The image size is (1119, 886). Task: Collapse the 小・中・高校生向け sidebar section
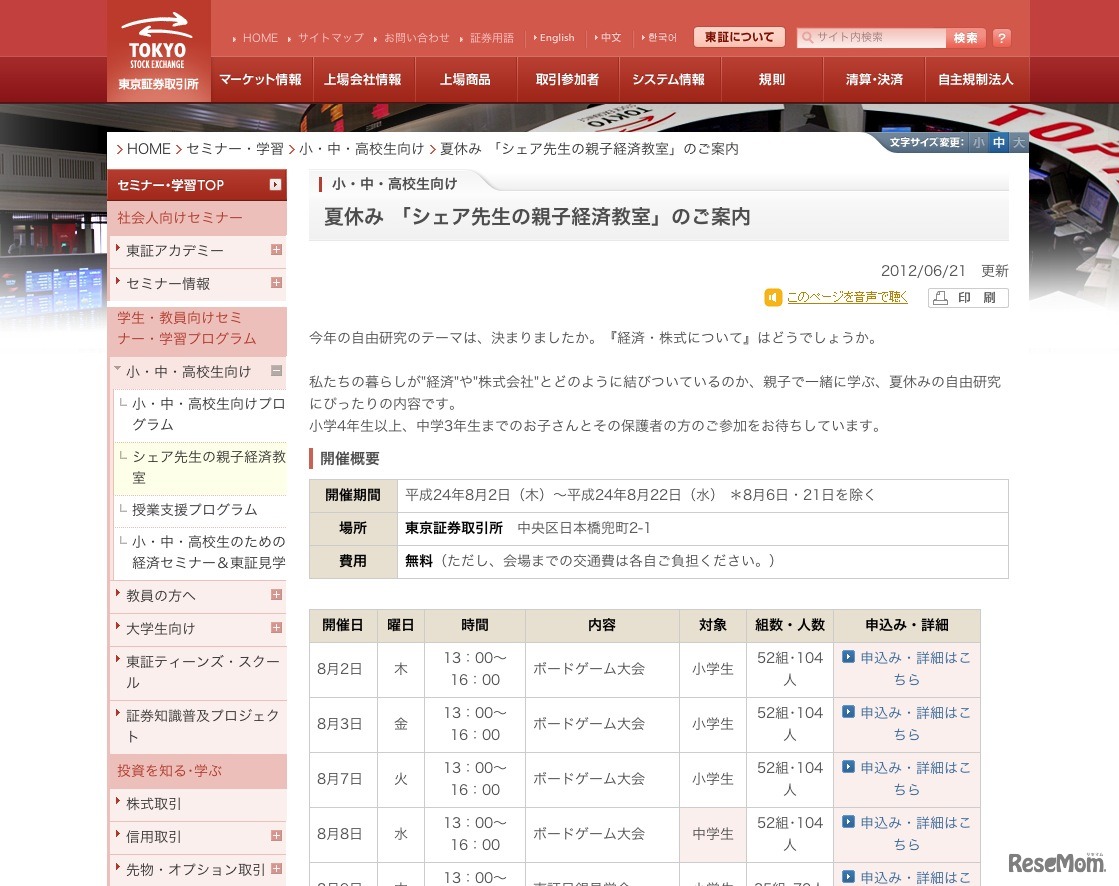pos(276,372)
